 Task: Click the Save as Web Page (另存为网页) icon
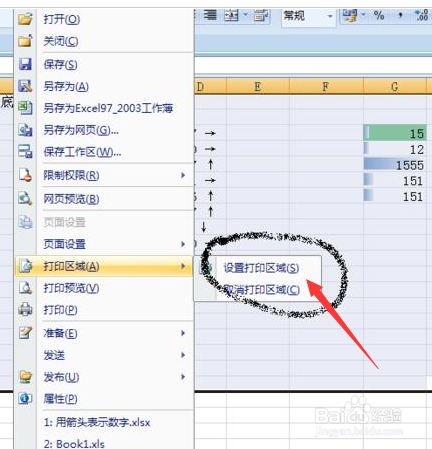(x=25, y=130)
